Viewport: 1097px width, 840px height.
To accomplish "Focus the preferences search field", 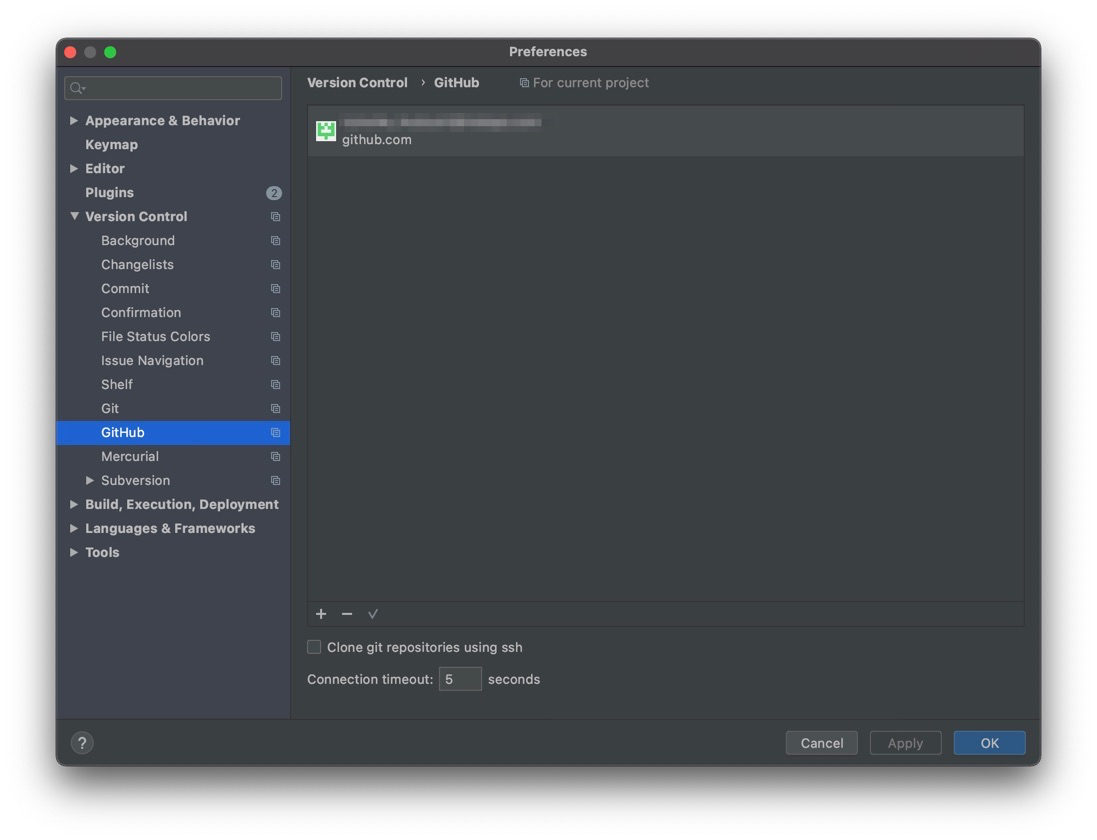I will [180, 88].
